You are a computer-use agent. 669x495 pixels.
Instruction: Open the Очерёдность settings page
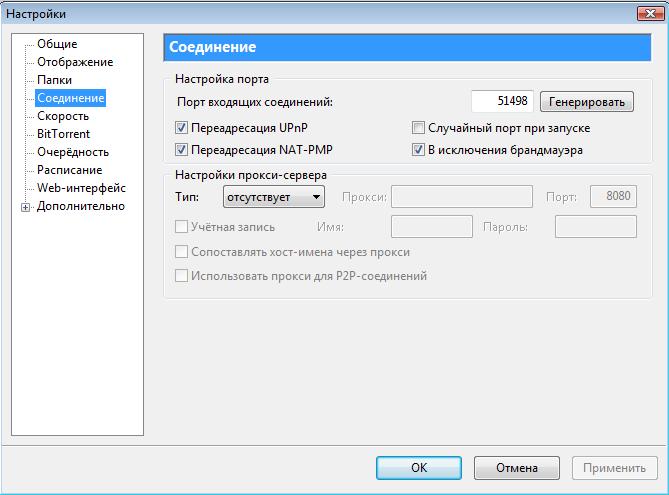click(x=73, y=152)
